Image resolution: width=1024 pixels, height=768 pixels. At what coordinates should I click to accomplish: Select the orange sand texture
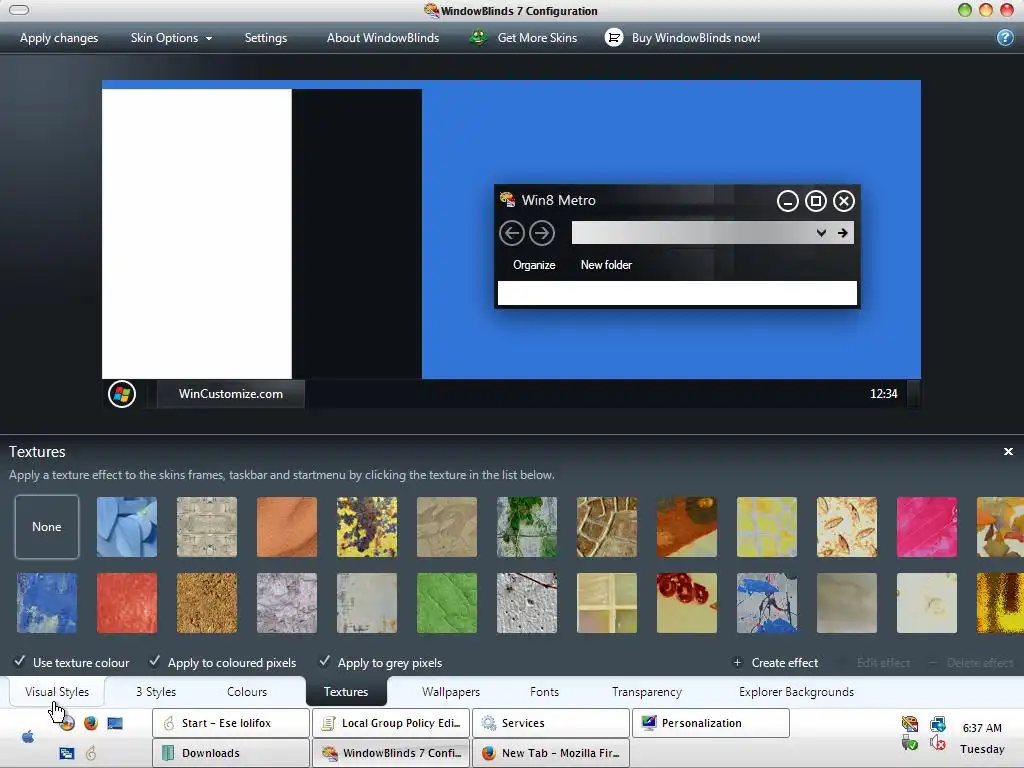[x=287, y=527]
